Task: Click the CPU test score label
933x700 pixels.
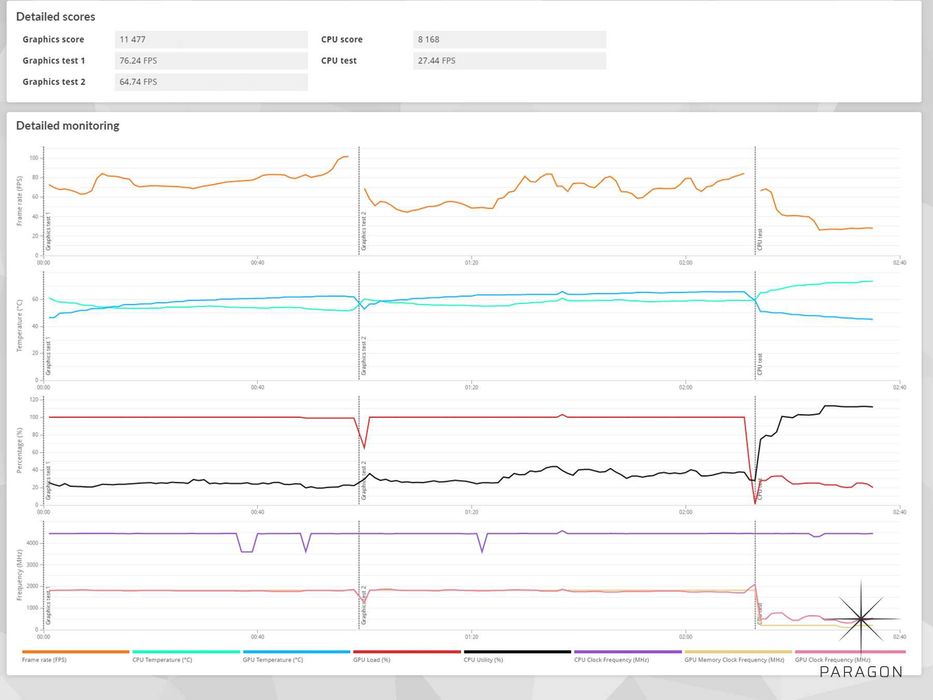Action: (339, 61)
